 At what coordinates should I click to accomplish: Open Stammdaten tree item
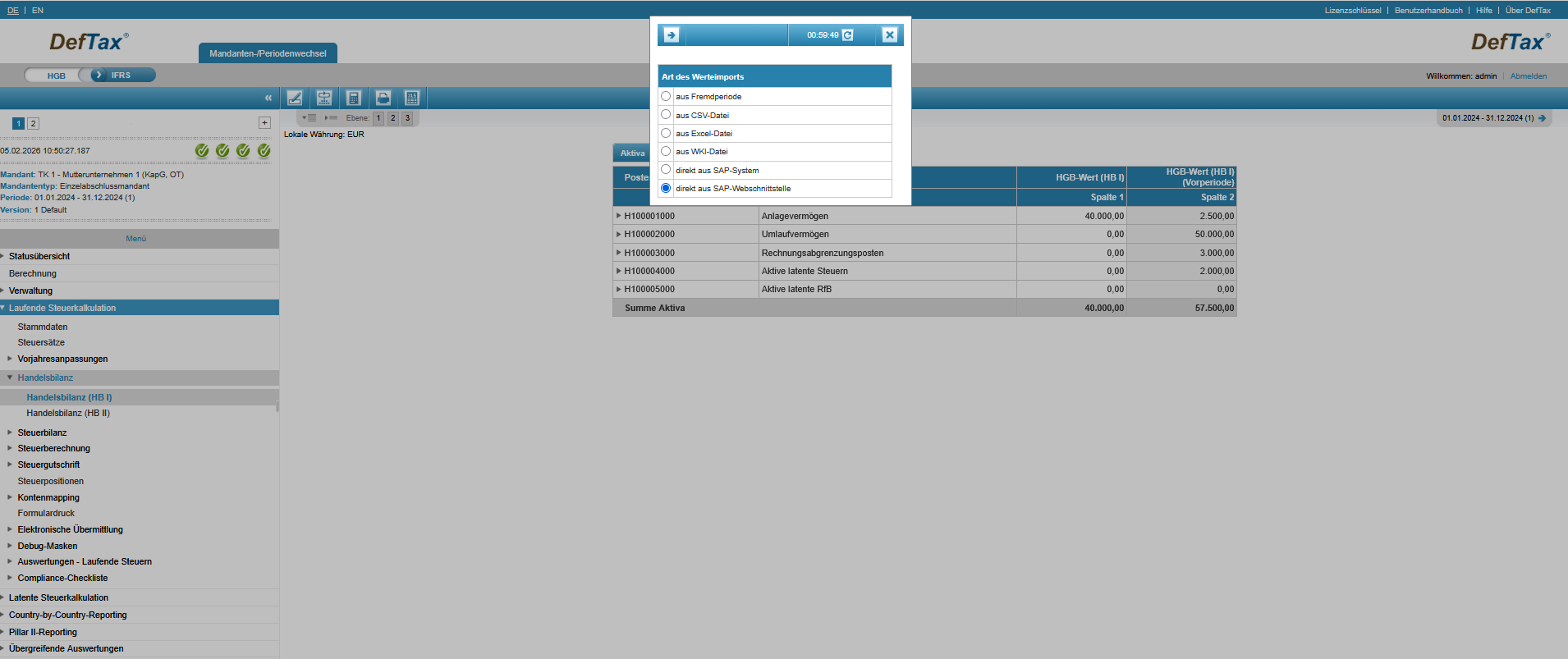pyautogui.click(x=43, y=327)
